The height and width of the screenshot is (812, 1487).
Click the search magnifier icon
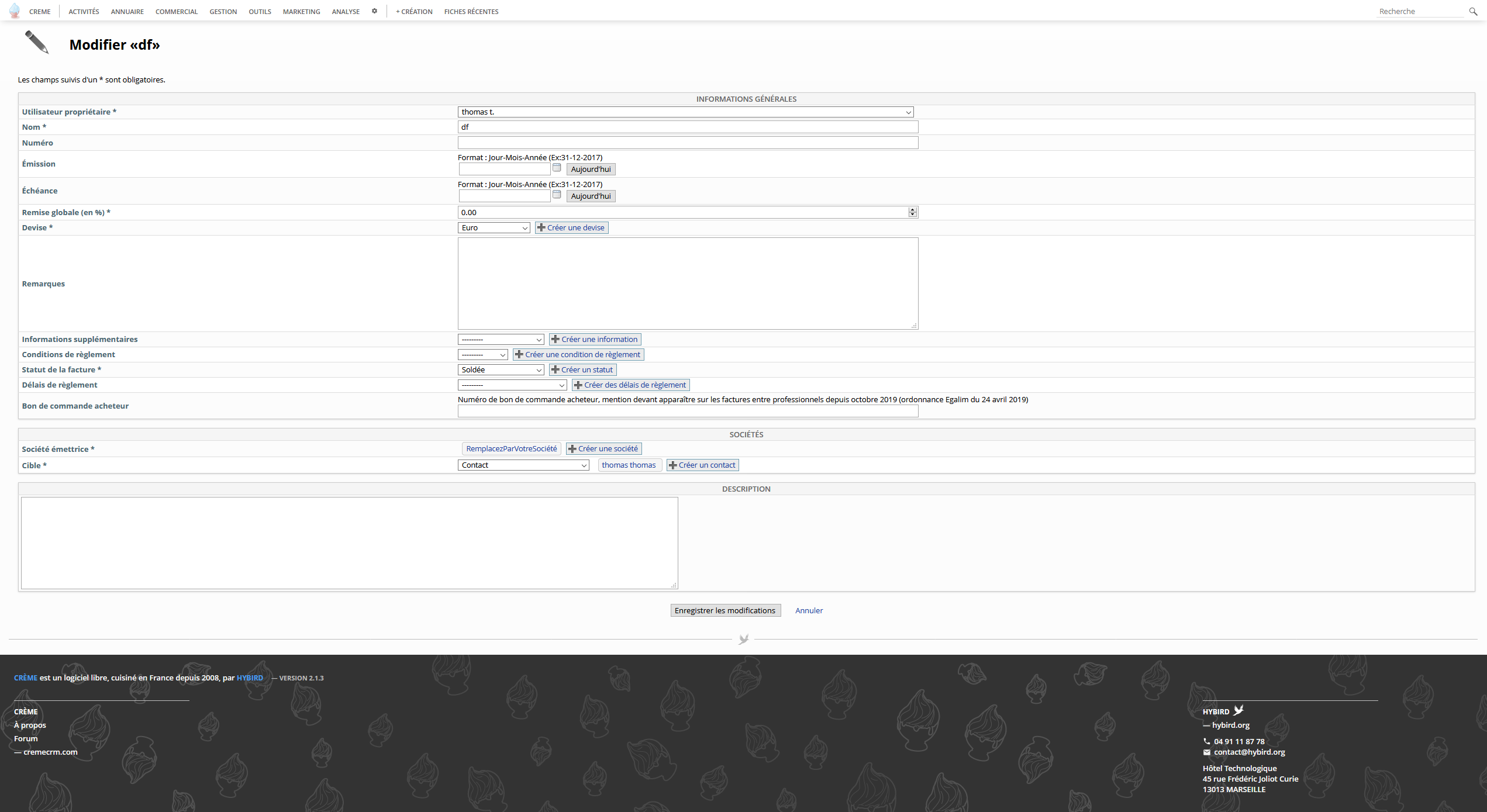pyautogui.click(x=1473, y=11)
